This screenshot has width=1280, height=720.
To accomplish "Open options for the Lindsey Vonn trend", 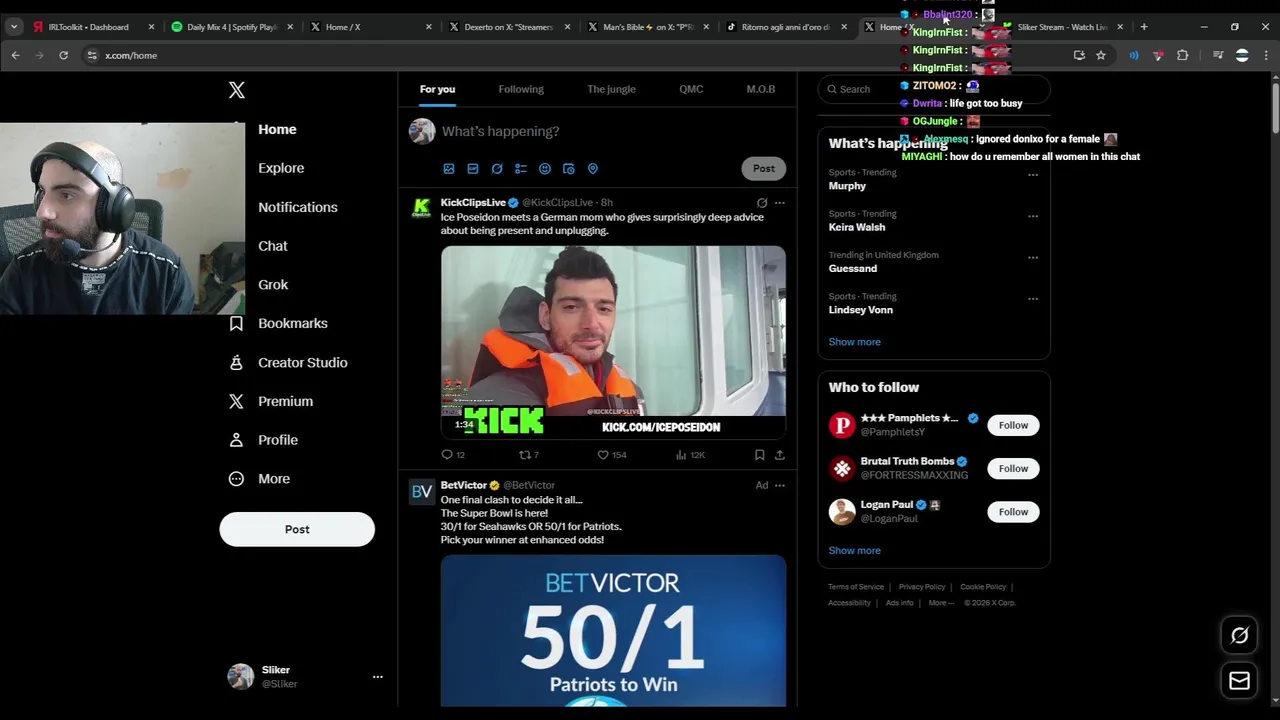I will click(x=1033, y=299).
